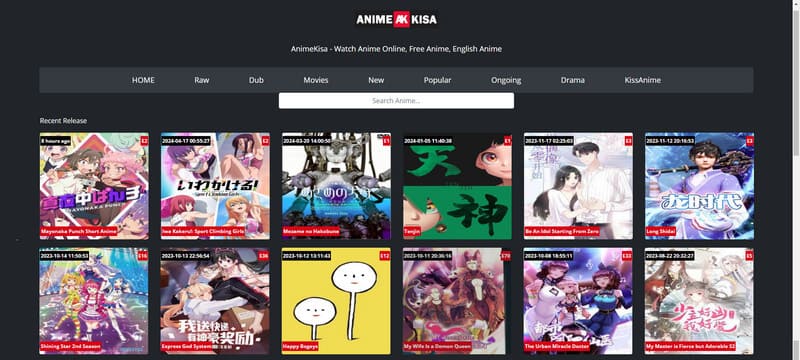The image size is (800, 360).
Task: Click the '2024-01-05 11:40:38' timestamp
Action: point(428,141)
